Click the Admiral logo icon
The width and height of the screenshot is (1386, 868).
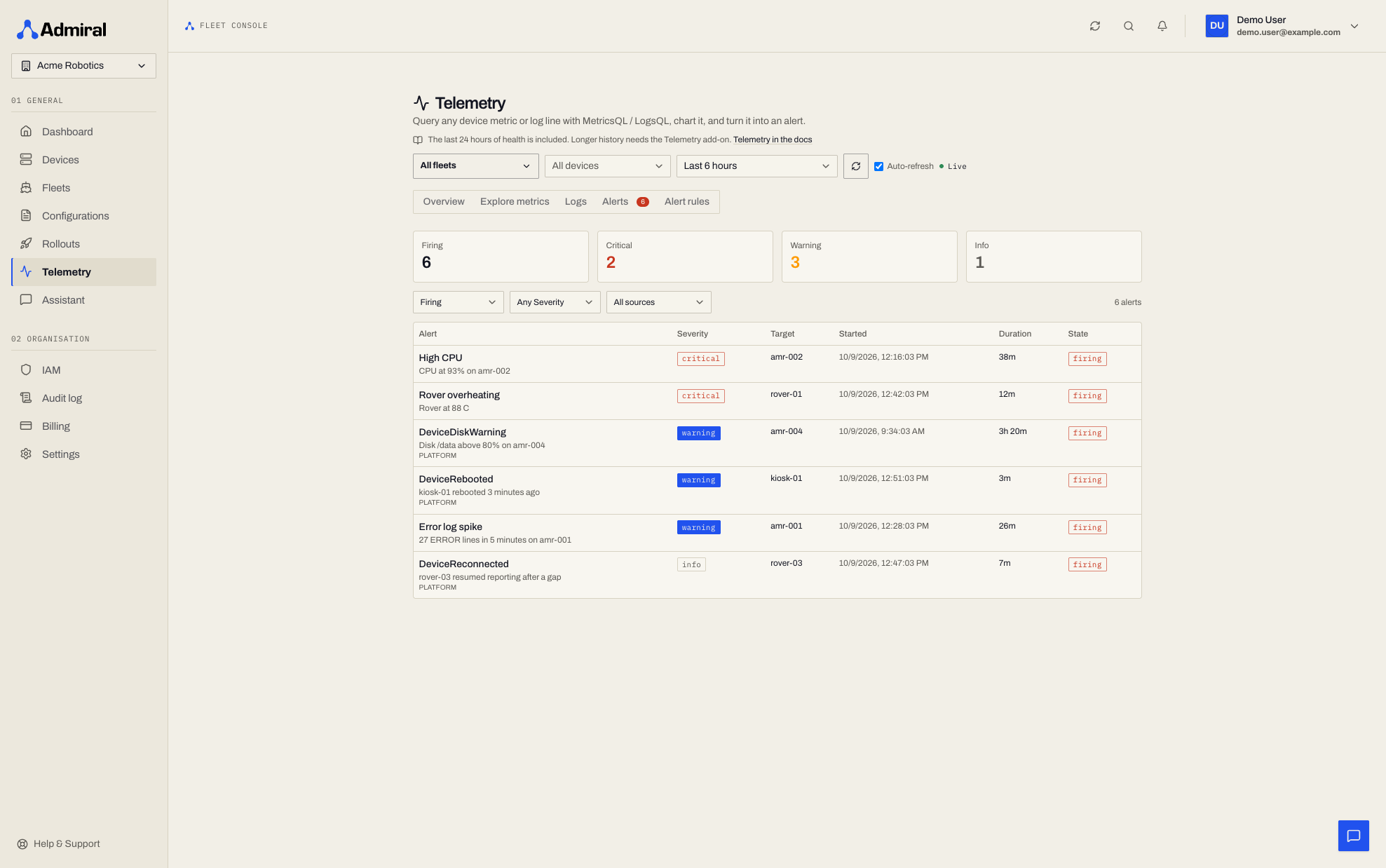point(27,29)
